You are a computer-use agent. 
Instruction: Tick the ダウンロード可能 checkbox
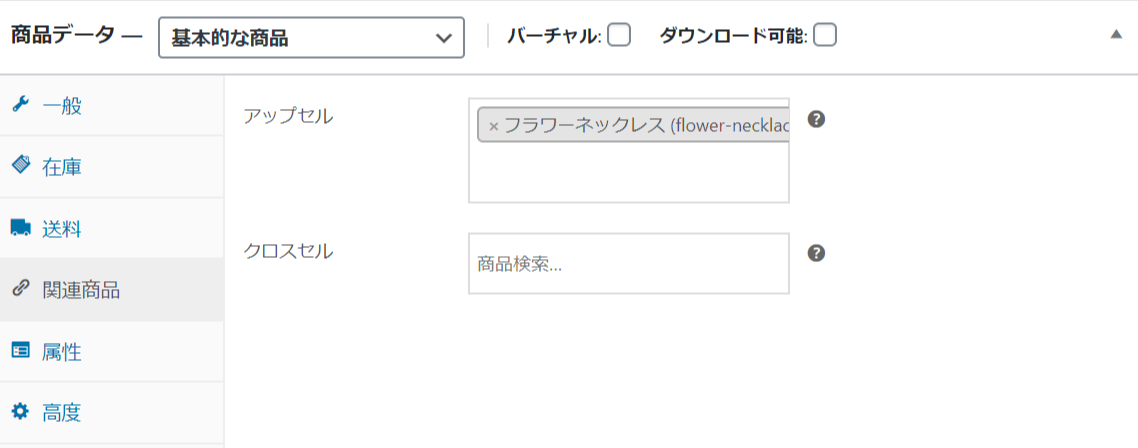(x=824, y=35)
